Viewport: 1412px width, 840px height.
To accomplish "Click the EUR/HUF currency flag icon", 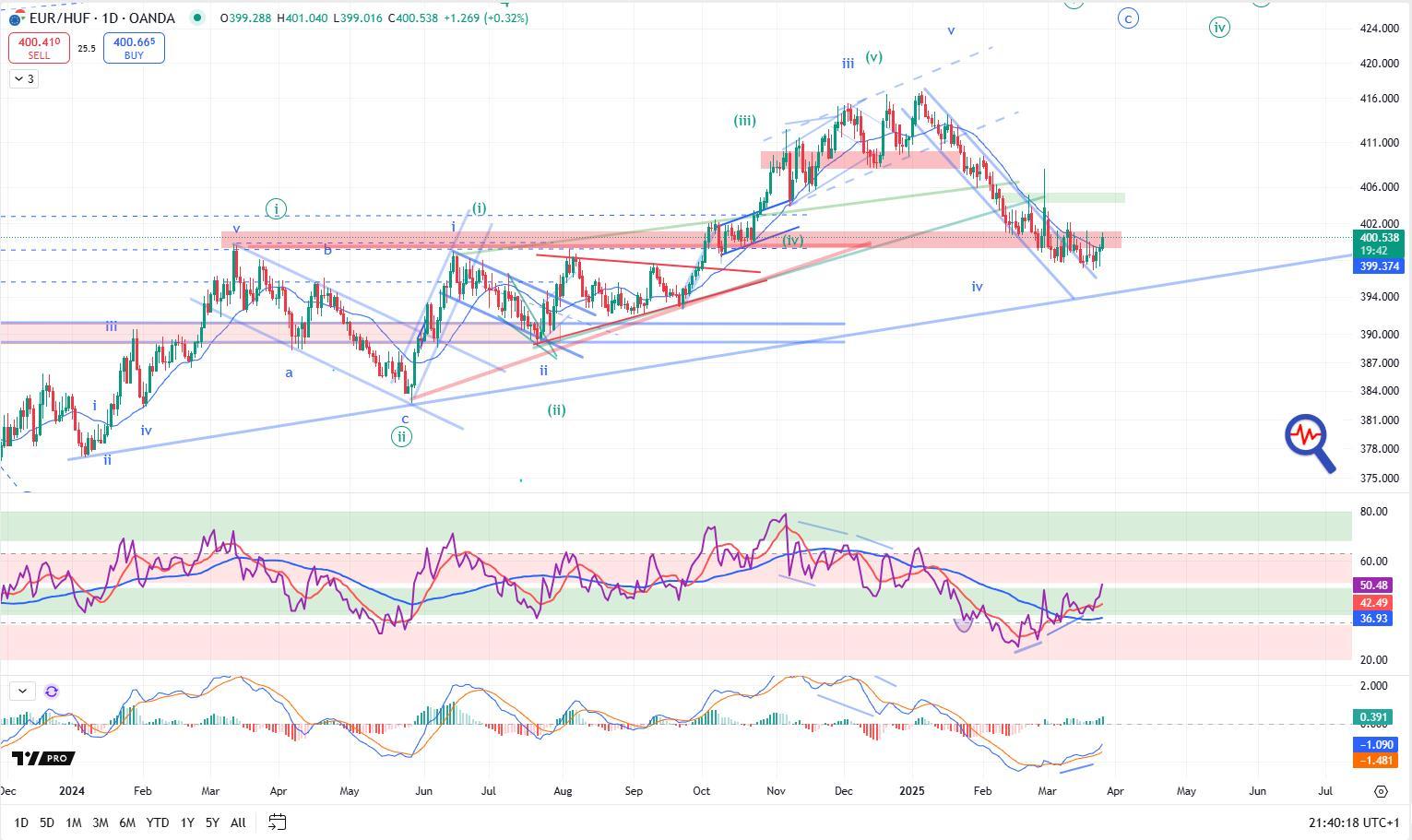I will pyautogui.click(x=16, y=17).
